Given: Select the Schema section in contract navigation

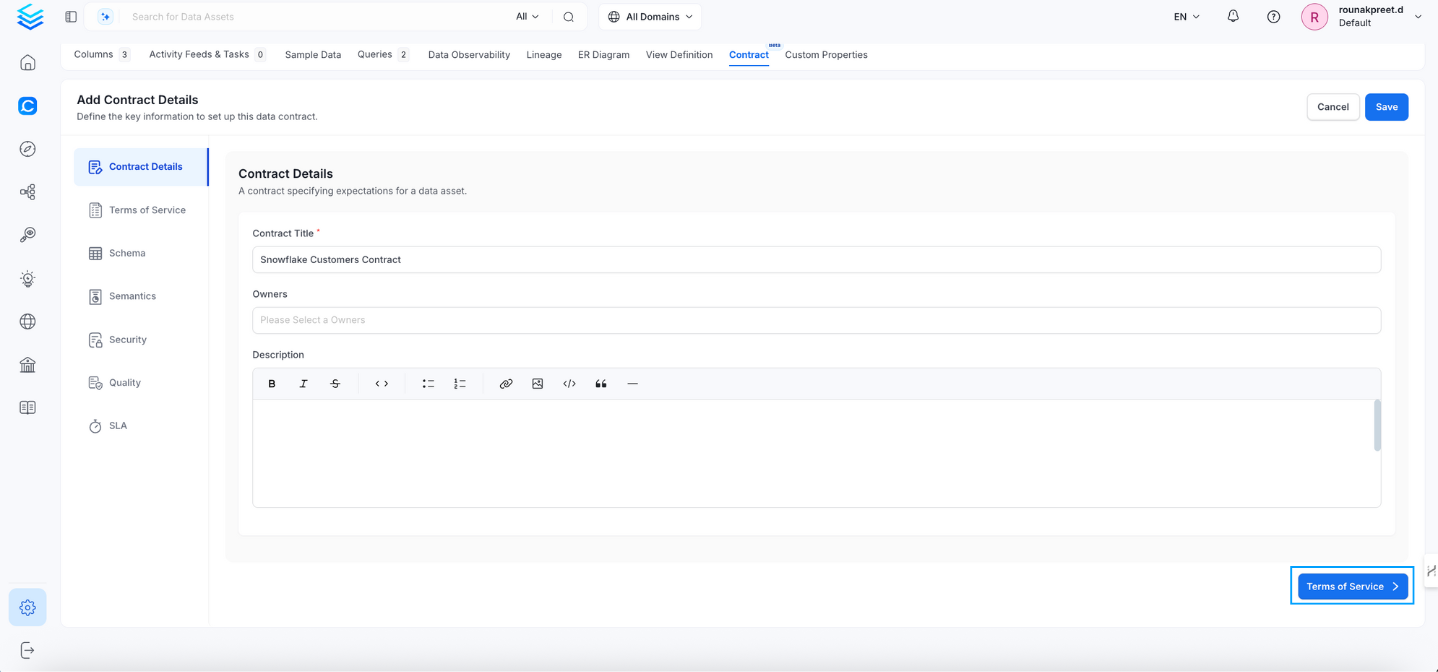Looking at the screenshot, I should (x=126, y=253).
